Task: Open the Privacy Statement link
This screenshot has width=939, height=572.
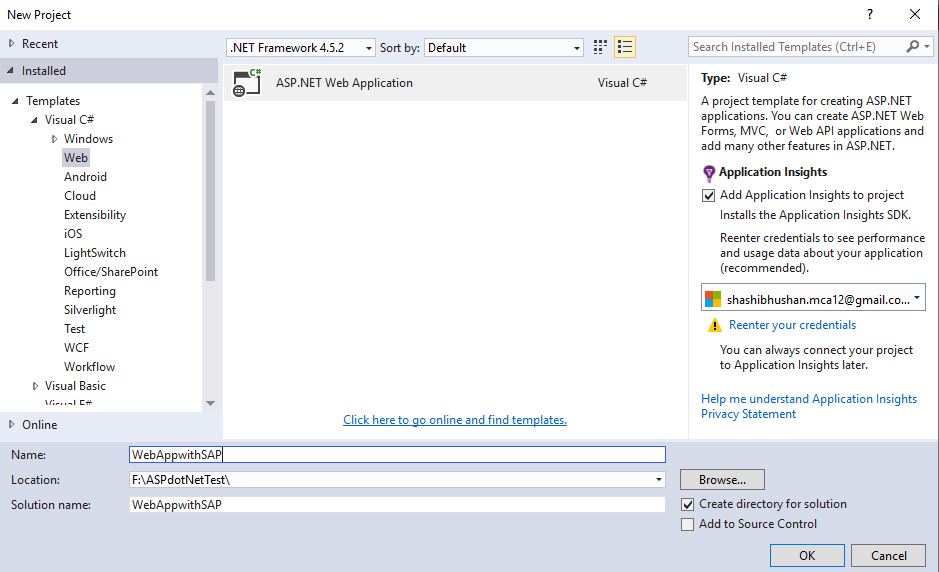Action: click(x=749, y=414)
